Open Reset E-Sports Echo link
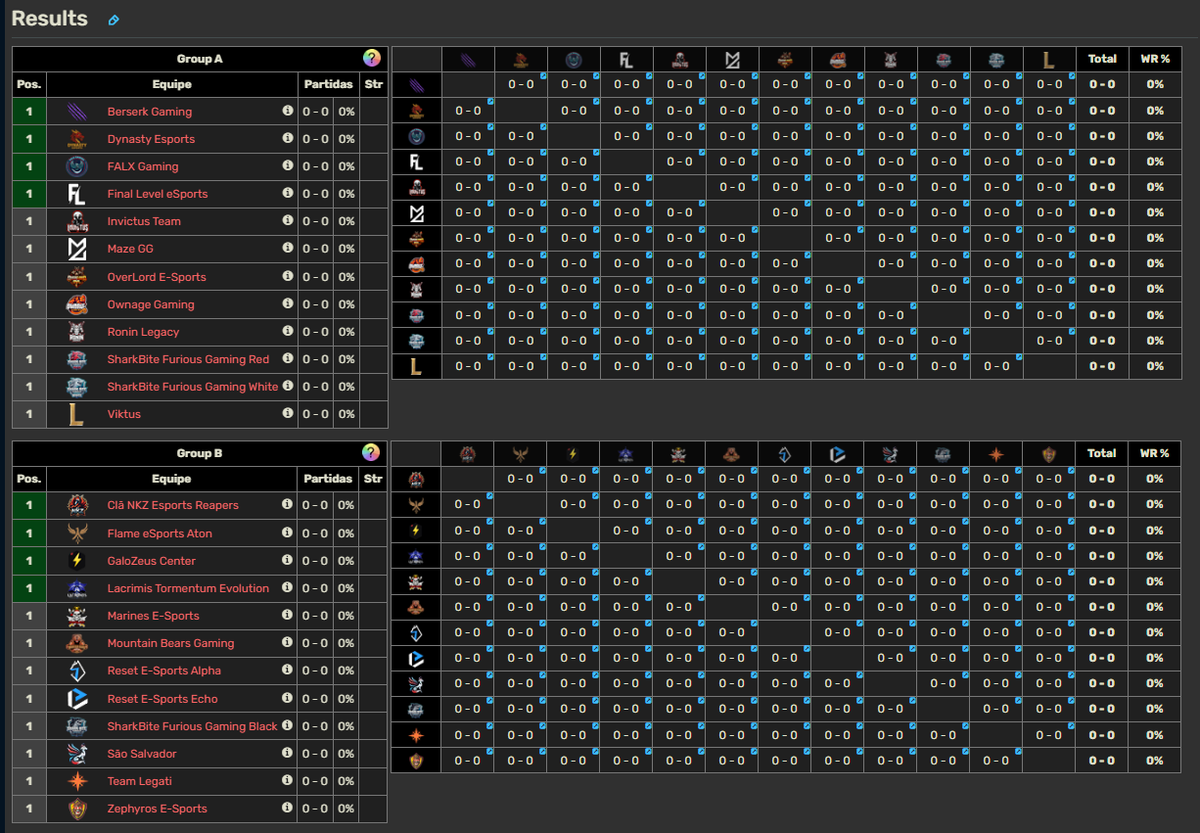 (x=162, y=699)
